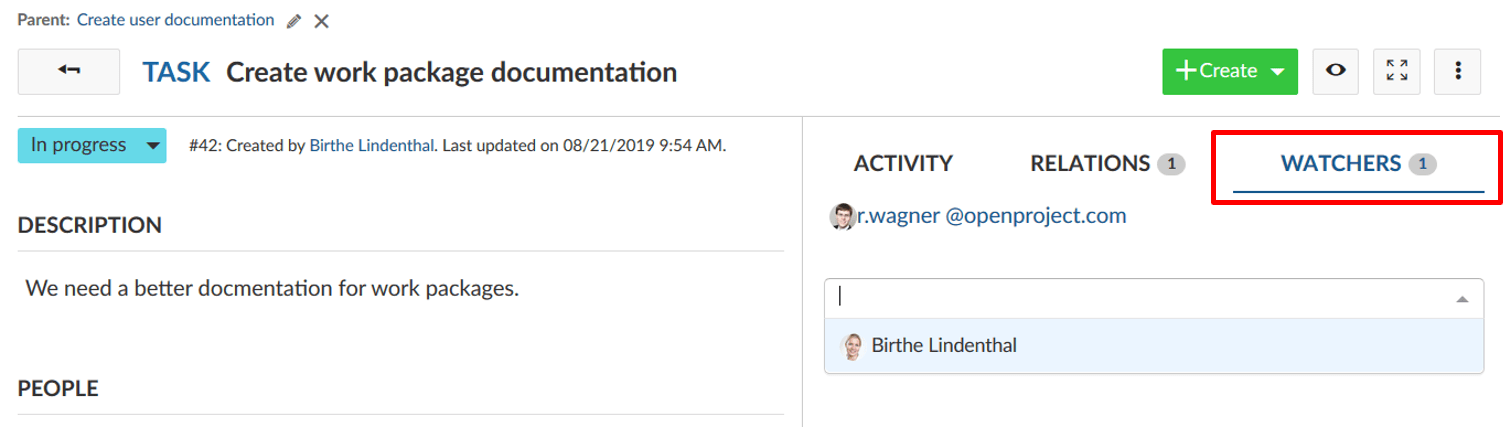Click the work package title to edit
The image size is (1503, 427).
tap(452, 72)
